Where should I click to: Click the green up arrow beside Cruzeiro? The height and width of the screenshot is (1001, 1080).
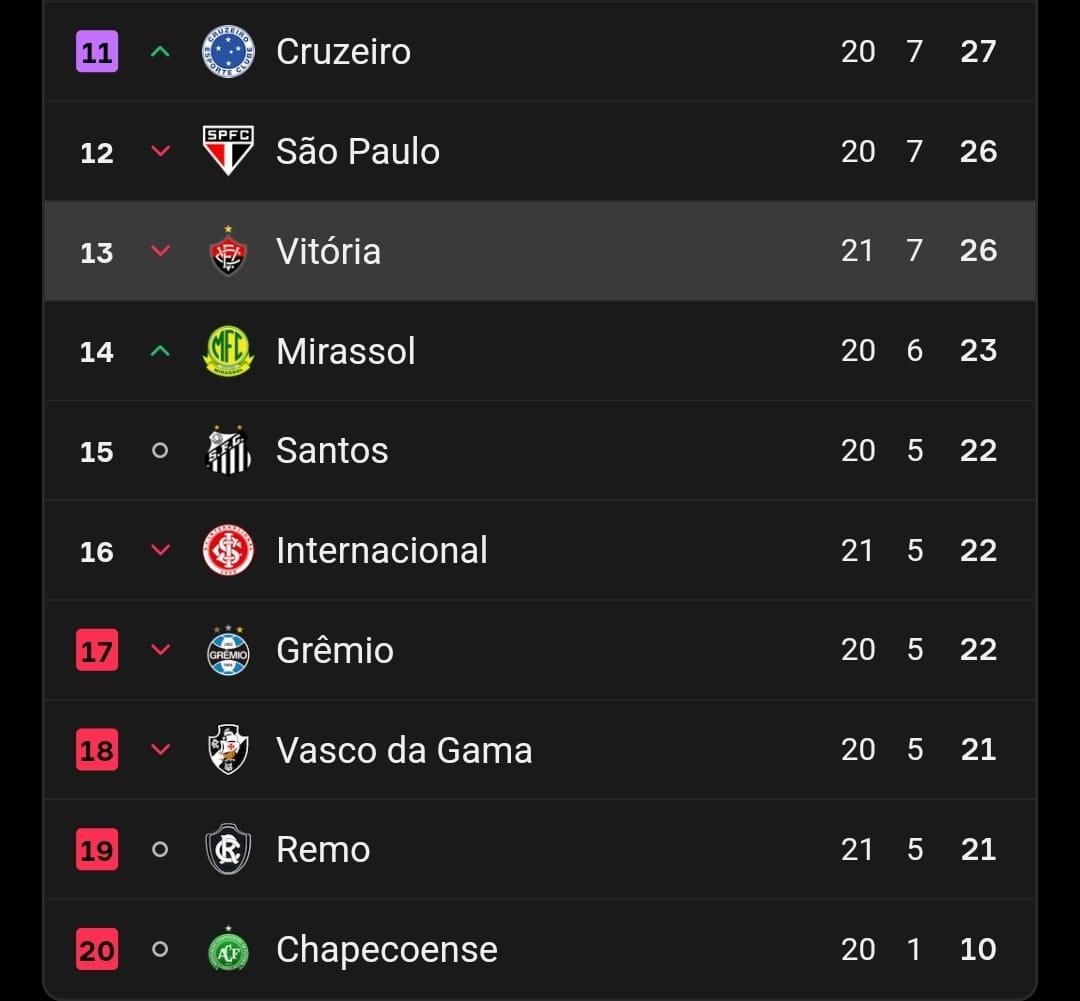(160, 51)
